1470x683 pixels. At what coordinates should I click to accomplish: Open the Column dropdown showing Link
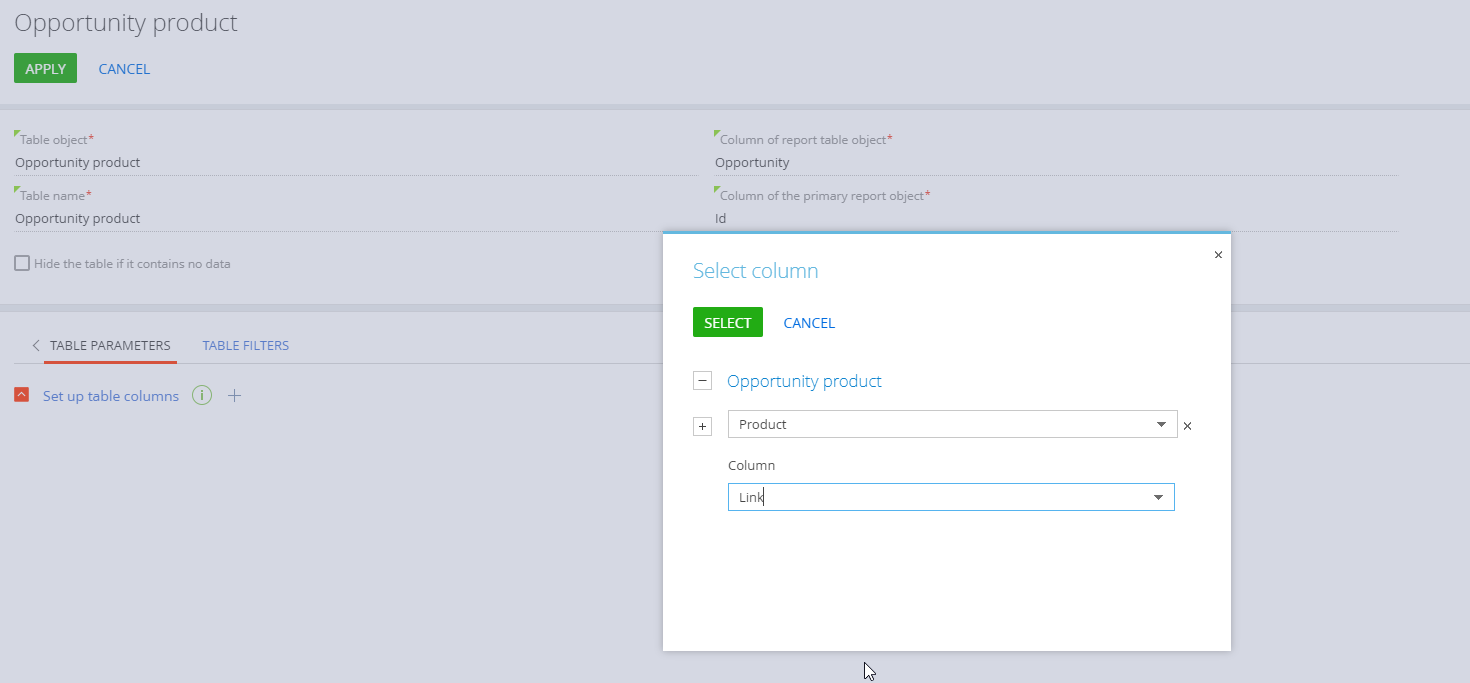(x=1158, y=497)
